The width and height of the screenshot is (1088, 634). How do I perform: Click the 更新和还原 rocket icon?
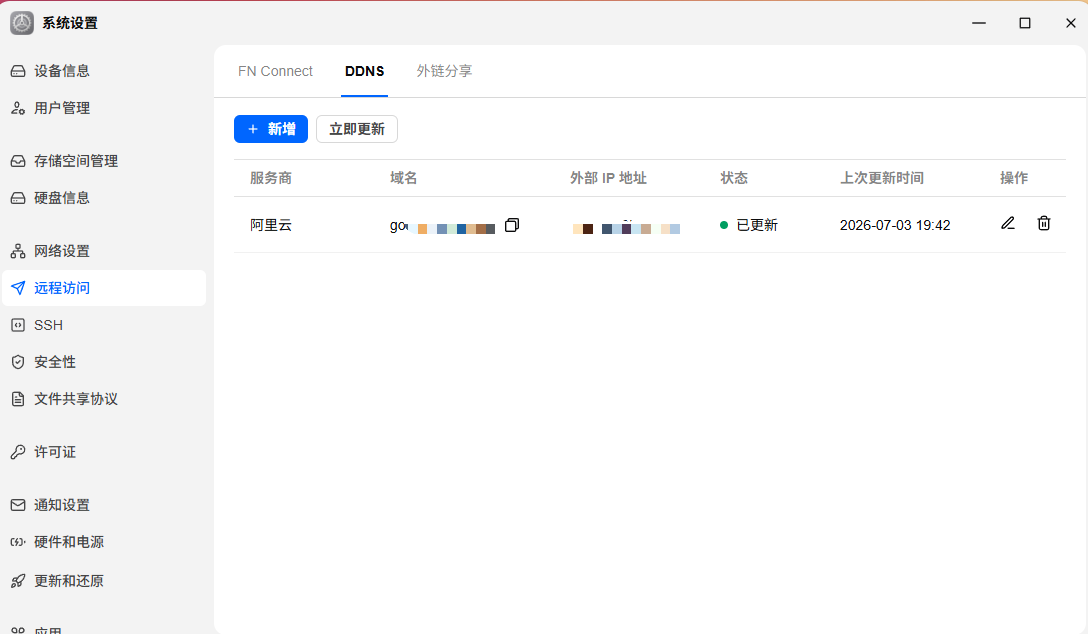click(x=18, y=581)
